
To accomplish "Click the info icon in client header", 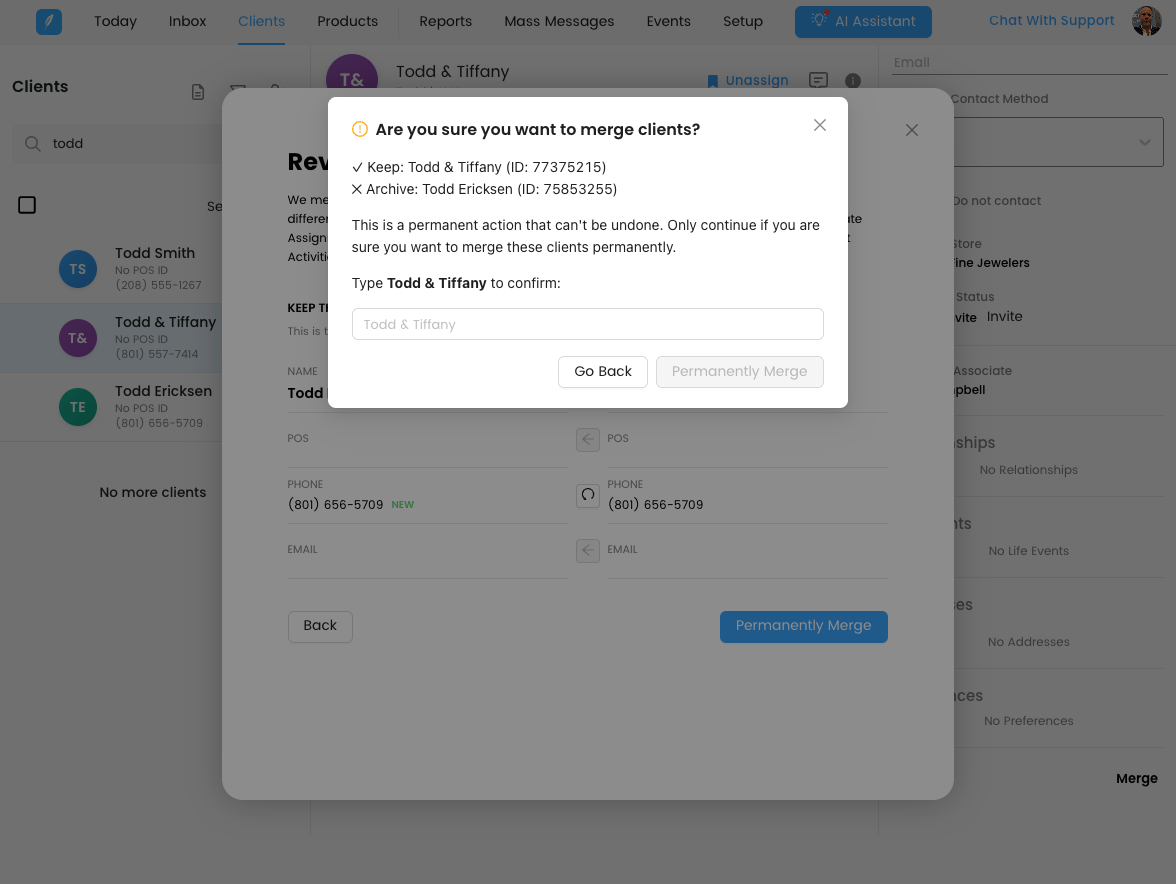I will (853, 80).
